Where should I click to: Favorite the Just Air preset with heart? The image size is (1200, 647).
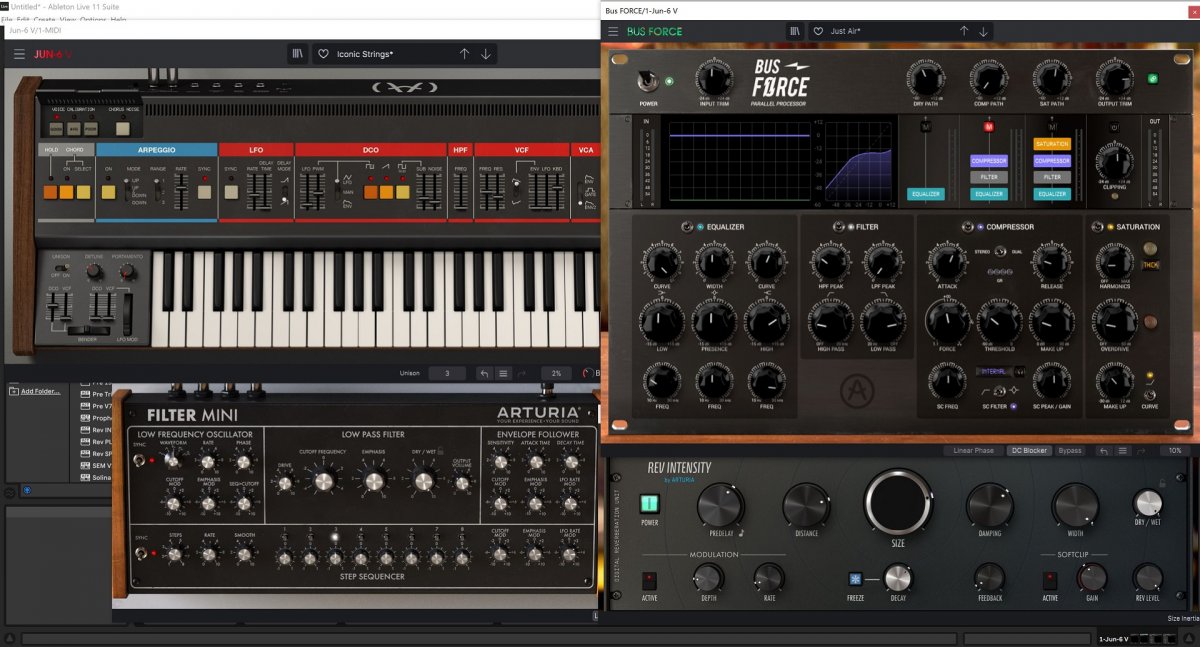818,31
